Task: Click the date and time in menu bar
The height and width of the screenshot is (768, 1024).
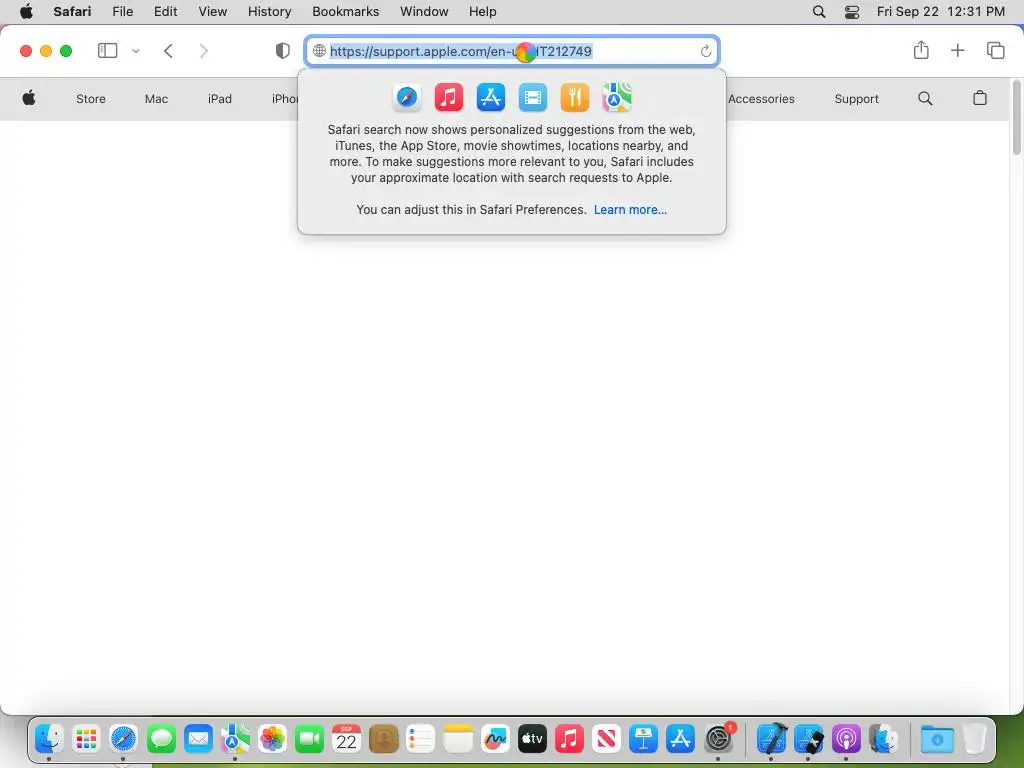Action: [x=940, y=11]
